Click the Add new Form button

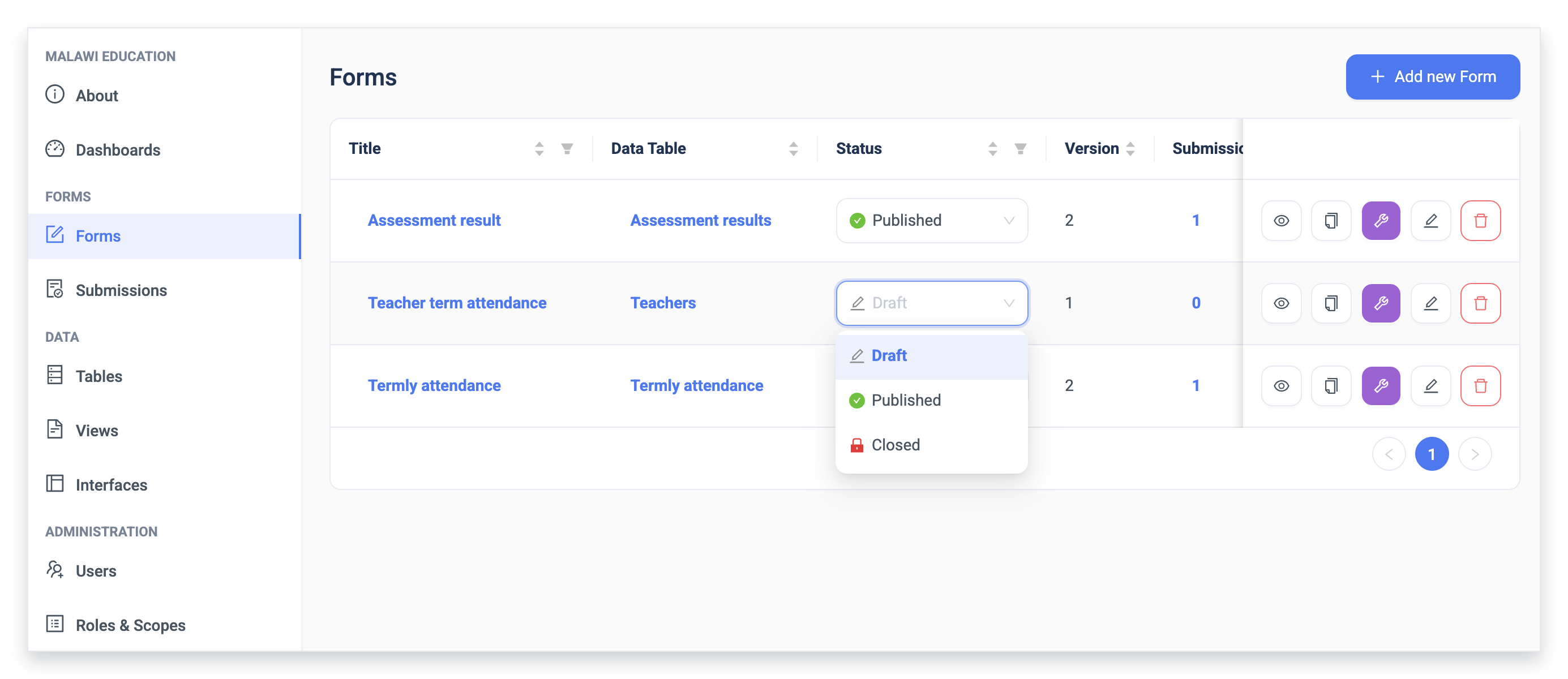pos(1433,76)
